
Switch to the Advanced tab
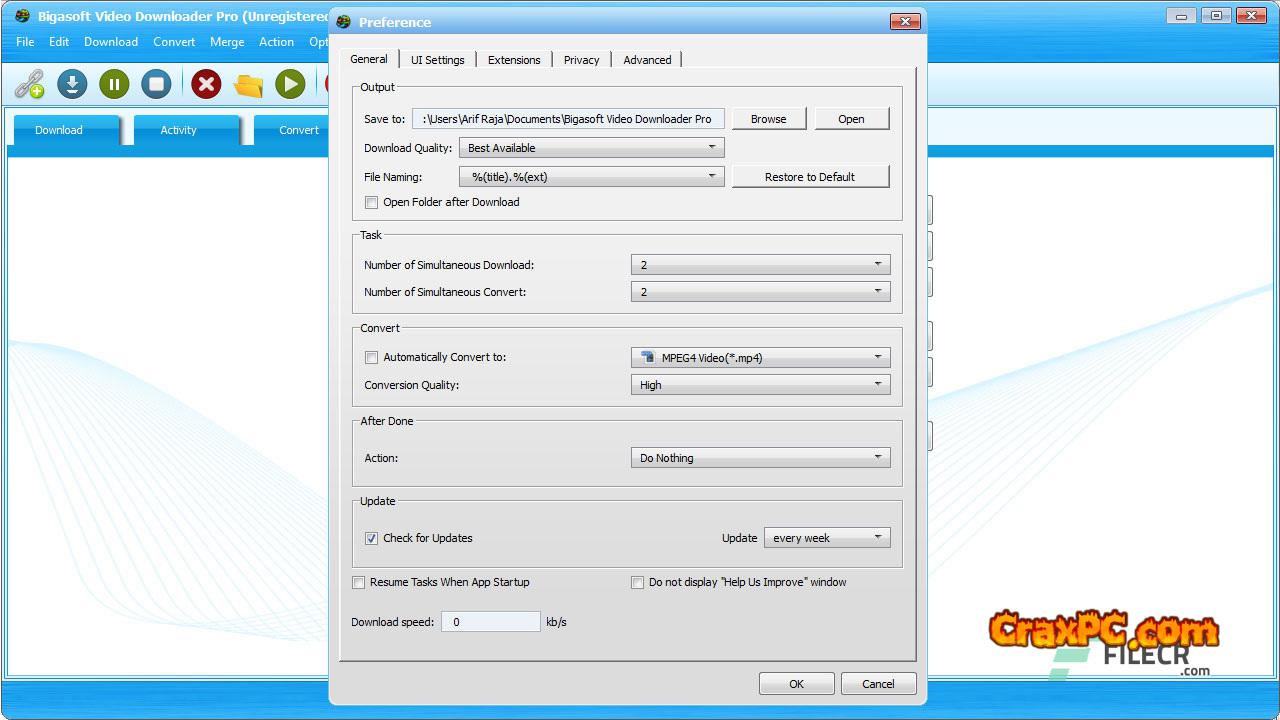coord(647,60)
